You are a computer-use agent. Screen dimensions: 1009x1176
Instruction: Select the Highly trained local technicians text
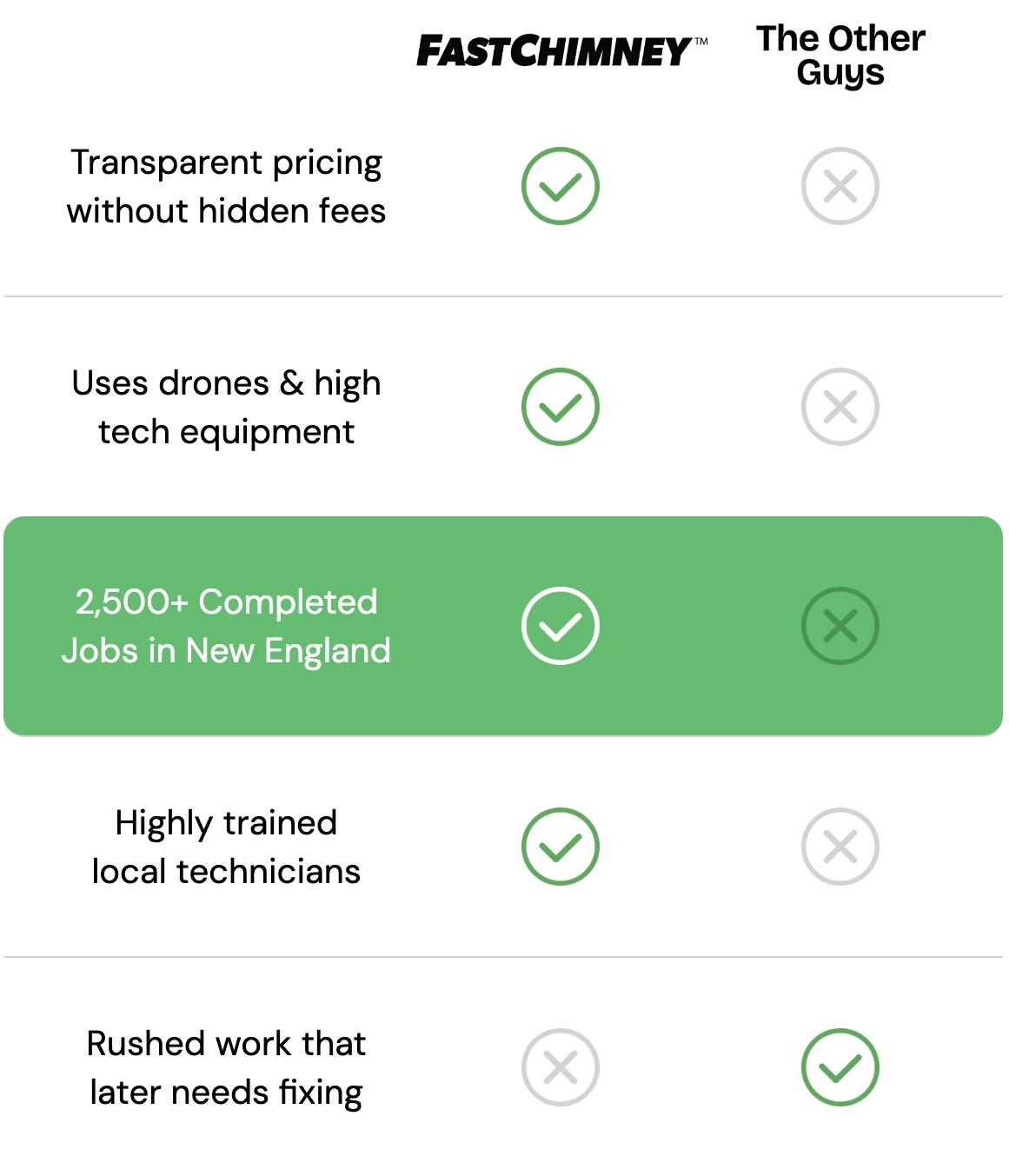coord(226,847)
